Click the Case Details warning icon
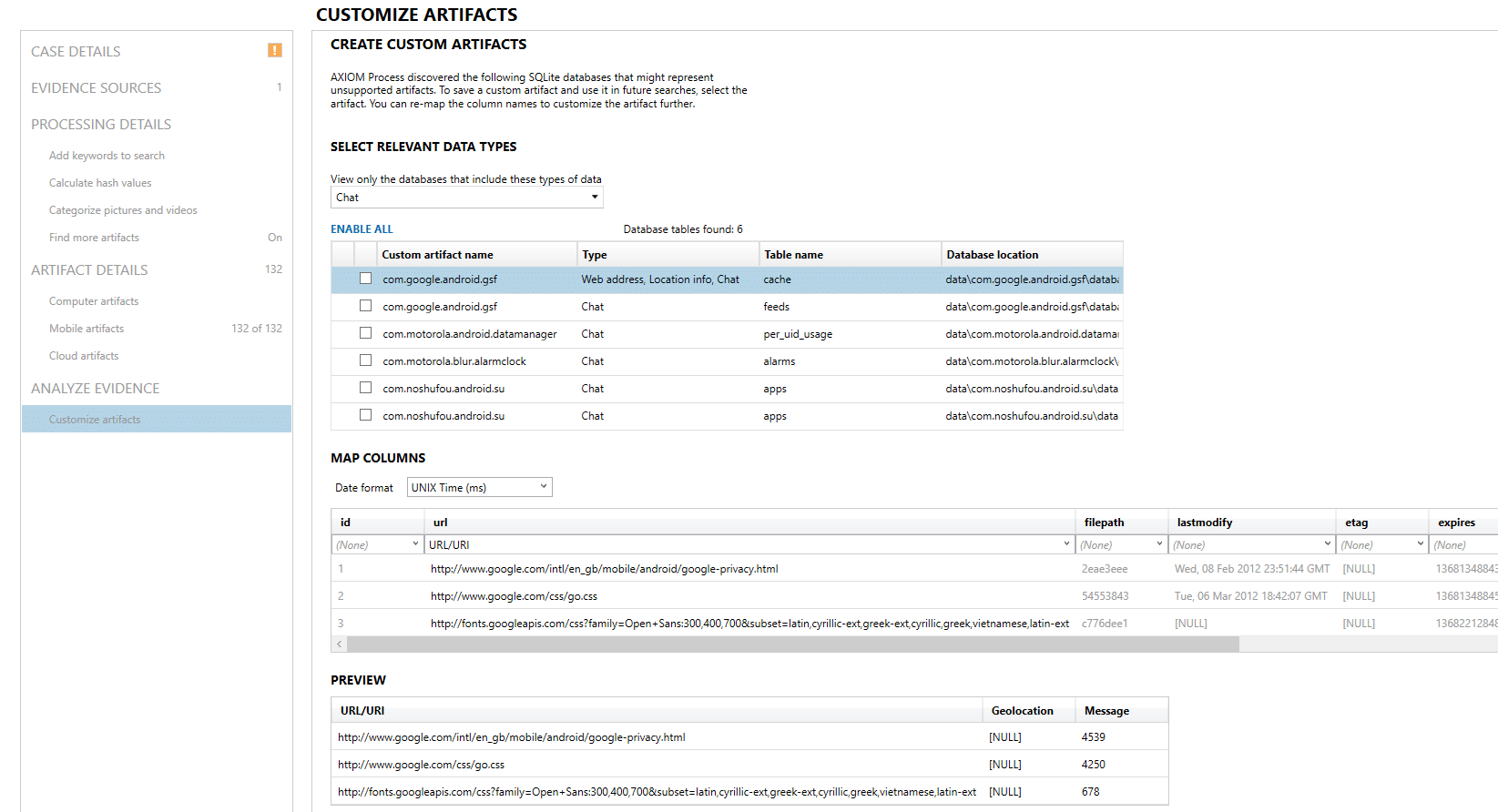 [274, 50]
